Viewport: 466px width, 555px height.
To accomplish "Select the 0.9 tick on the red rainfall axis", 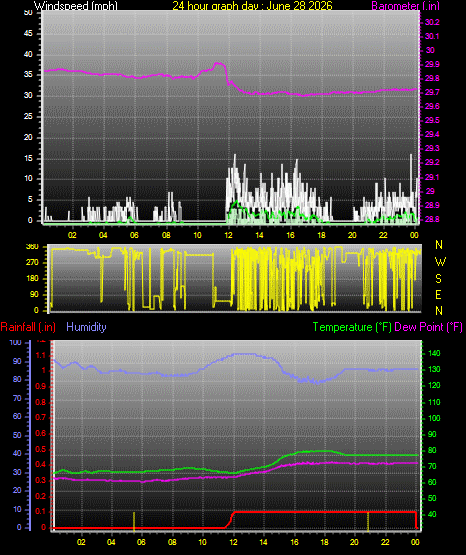I will pos(41,386).
